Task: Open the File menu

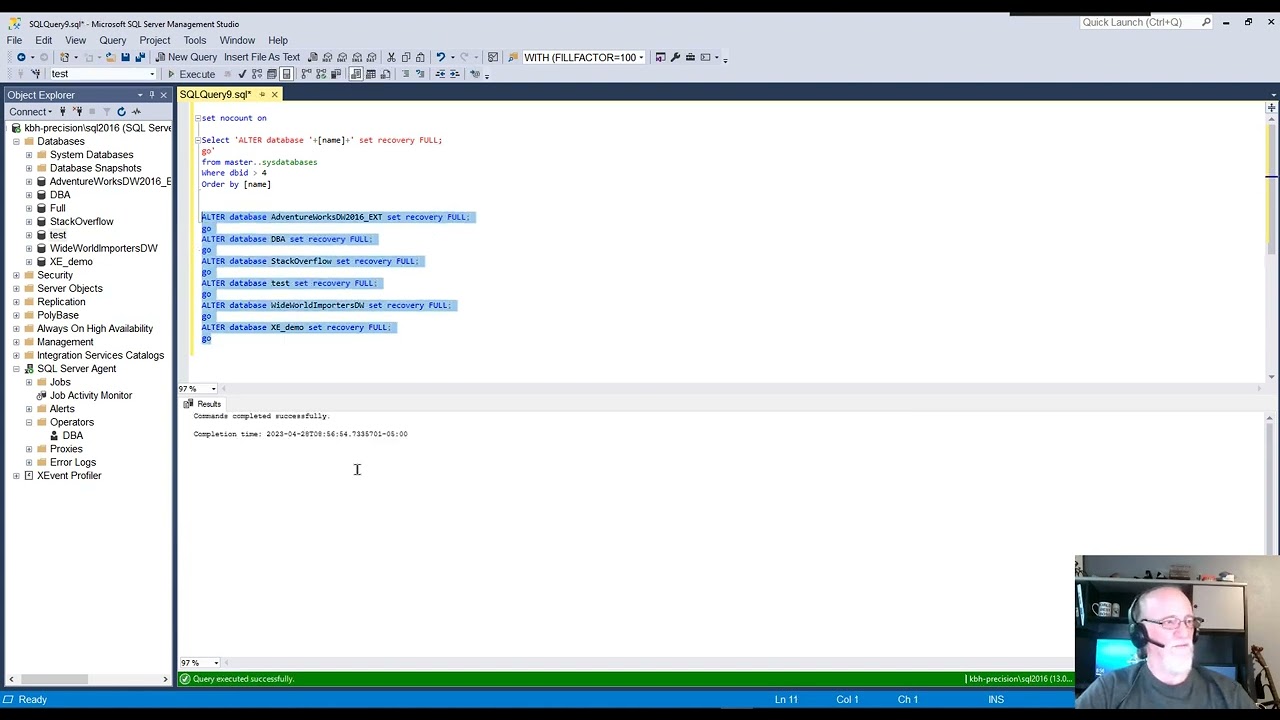Action: click(x=15, y=40)
